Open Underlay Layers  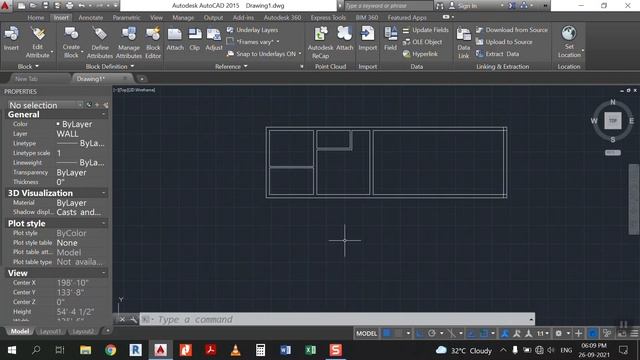pos(252,30)
